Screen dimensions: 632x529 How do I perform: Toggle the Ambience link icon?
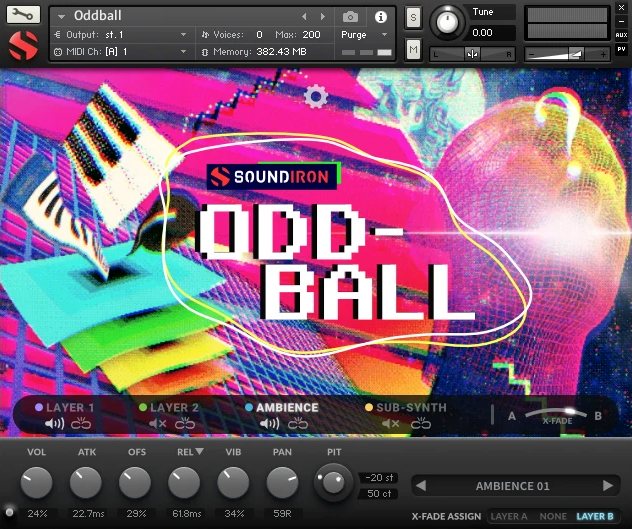298,424
